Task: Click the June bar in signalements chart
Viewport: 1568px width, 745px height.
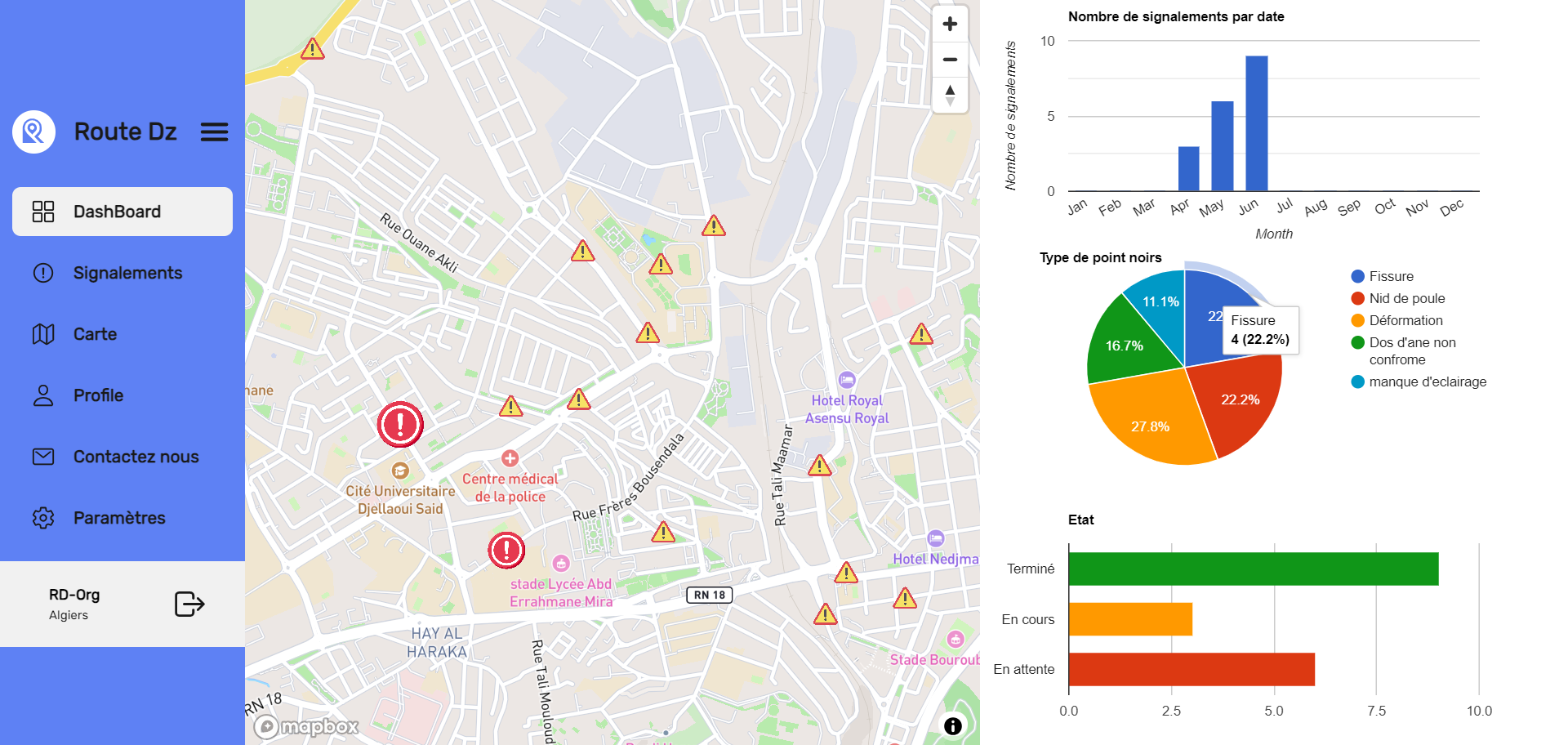Action: coord(1256,123)
